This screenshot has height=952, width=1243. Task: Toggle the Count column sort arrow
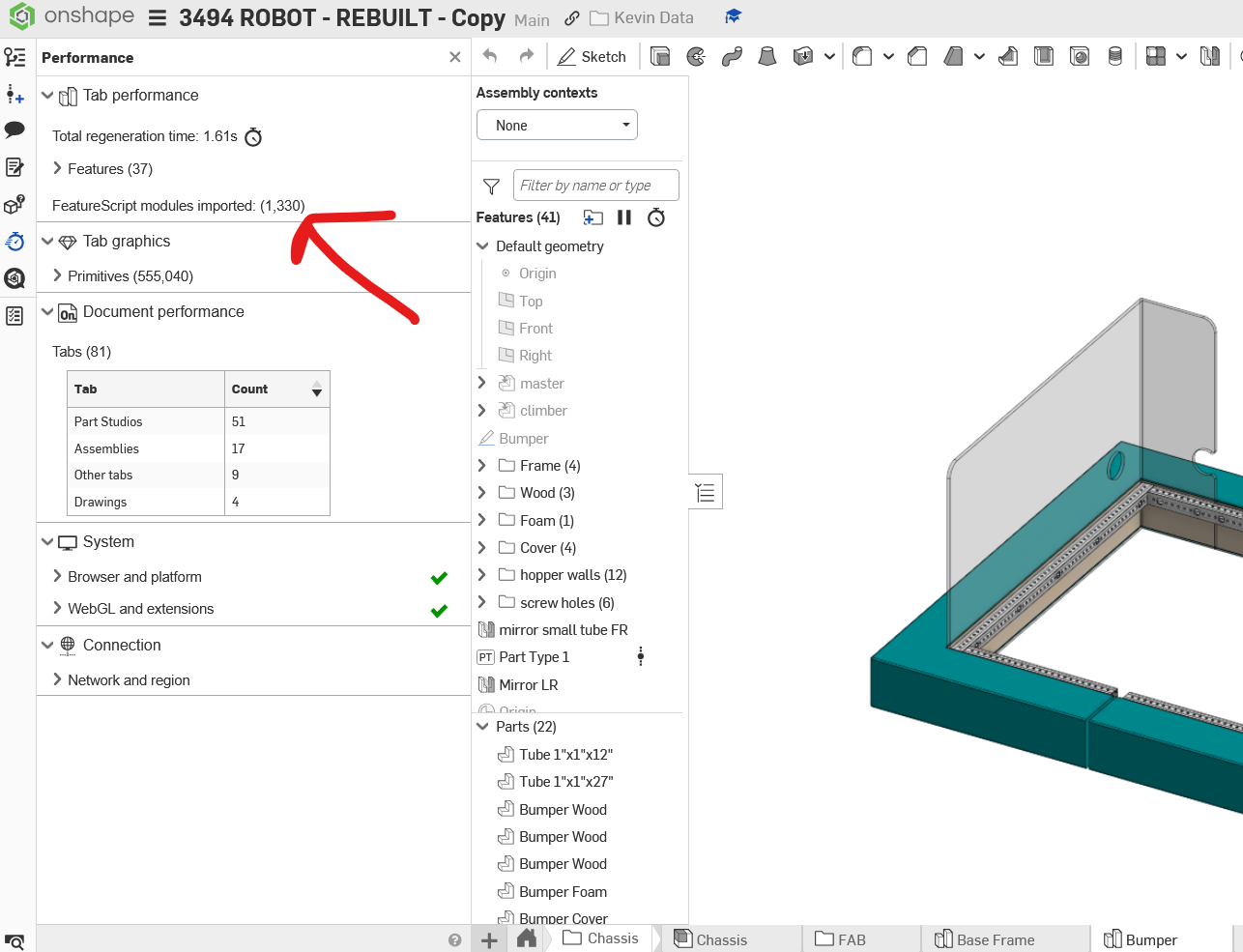[x=316, y=389]
